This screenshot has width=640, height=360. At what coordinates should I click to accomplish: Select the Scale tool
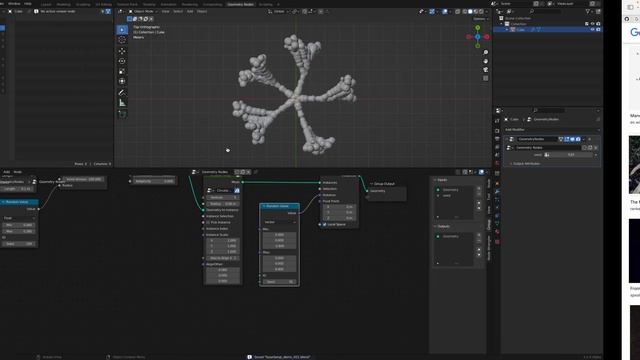click(x=122, y=71)
